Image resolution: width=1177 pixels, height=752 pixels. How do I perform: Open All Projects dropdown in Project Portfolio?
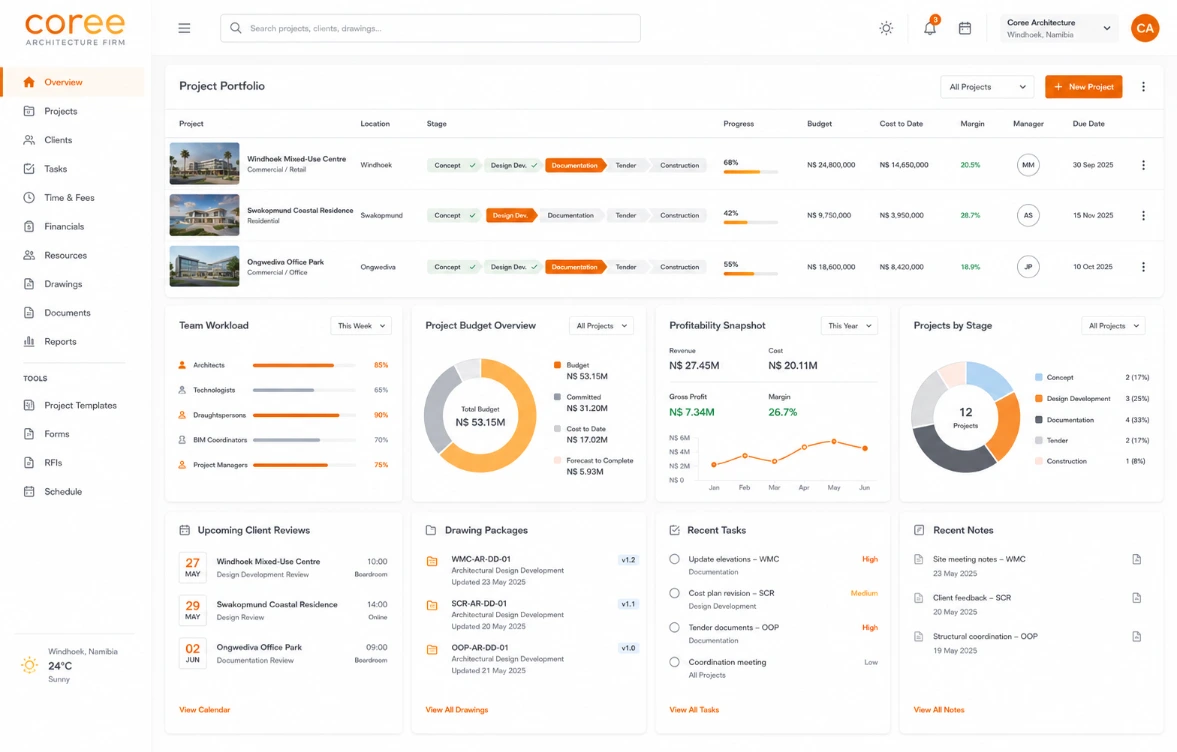coord(987,87)
